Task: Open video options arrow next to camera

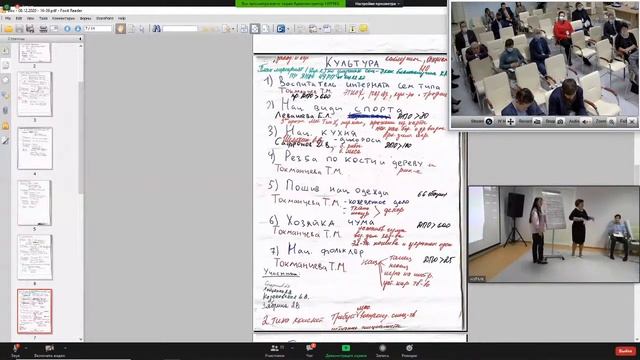Action: tap(66, 348)
